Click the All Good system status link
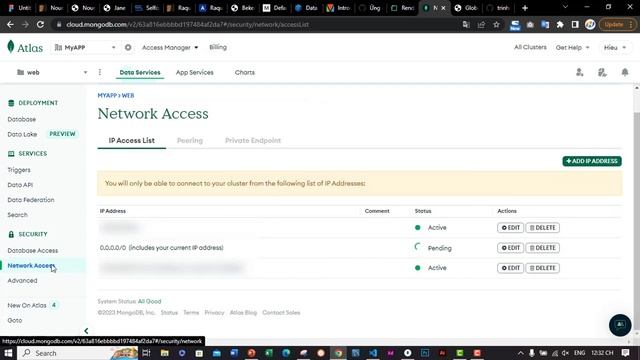Viewport: 640px width, 360px height. click(x=149, y=301)
